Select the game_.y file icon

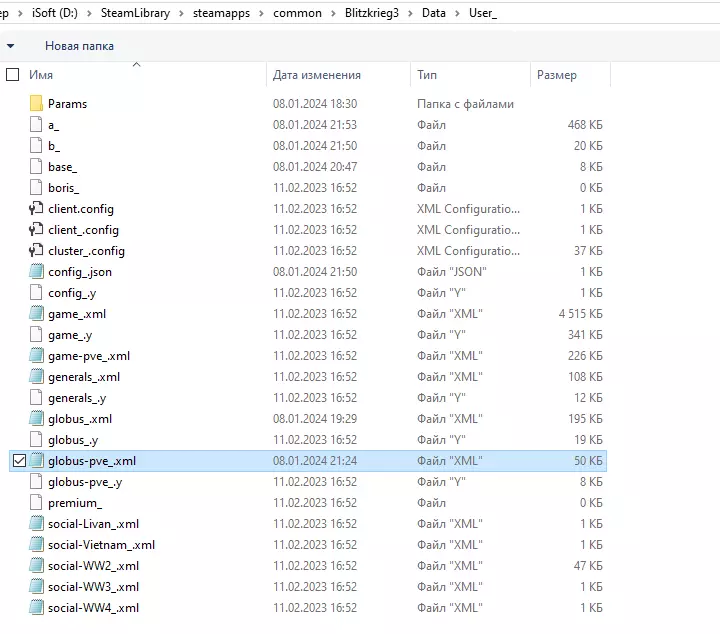point(36,335)
